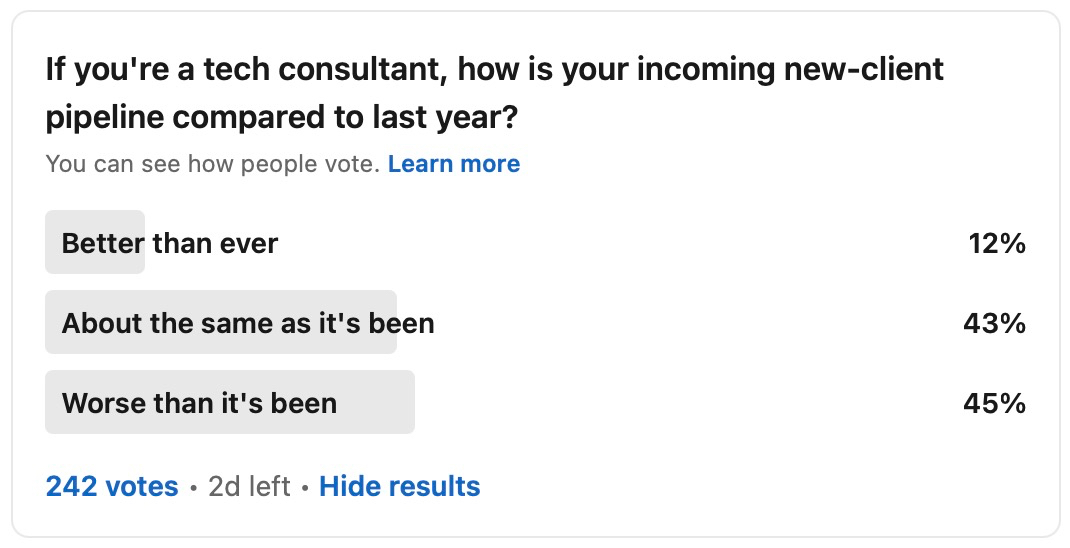Click the "2d left" time remaining text
The width and height of the screenshot is (1070, 548).
pos(249,487)
